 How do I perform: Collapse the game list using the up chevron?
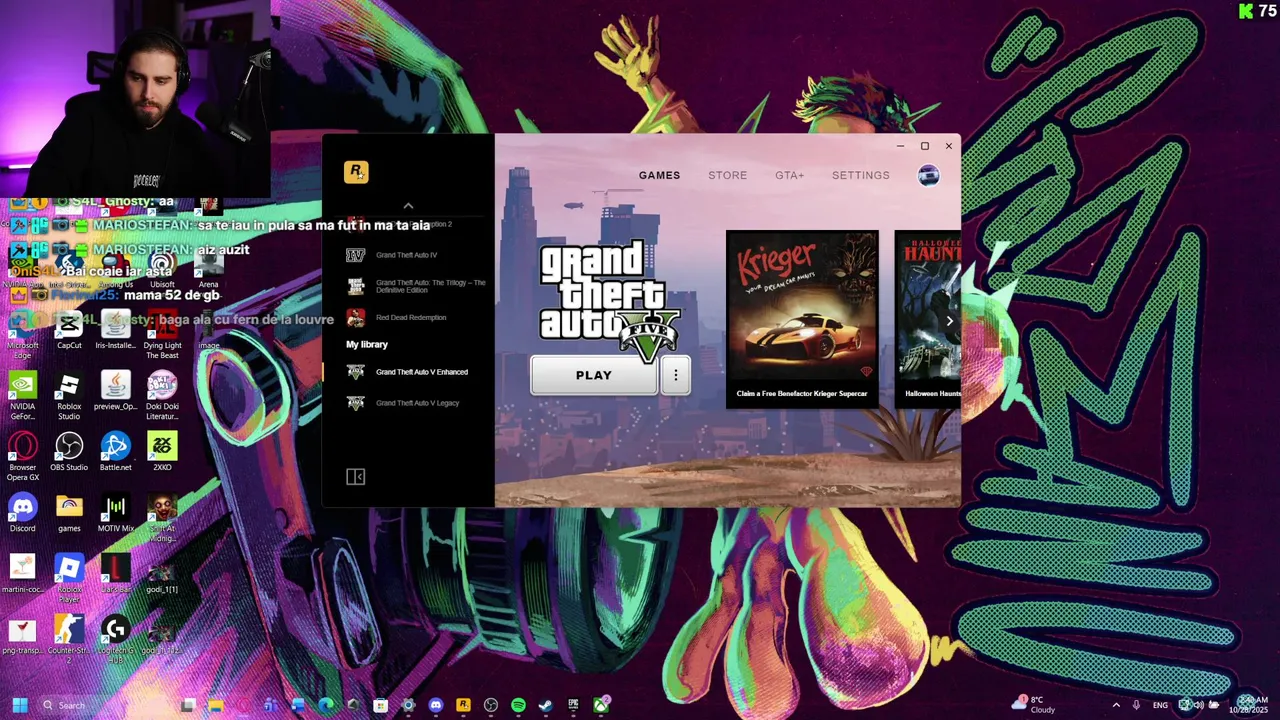pos(408,206)
